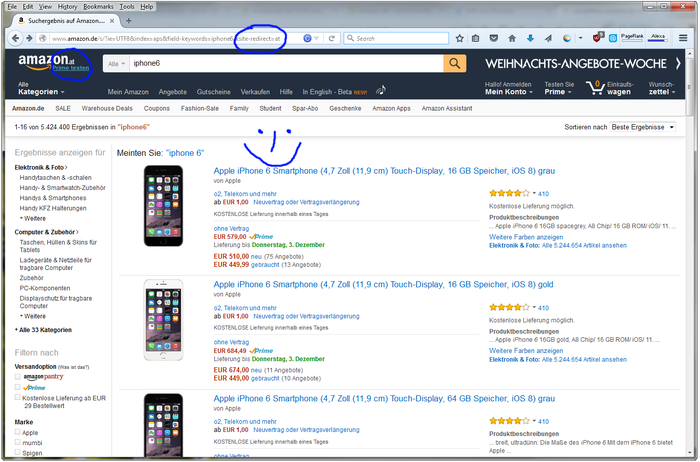Image resolution: width=700 pixels, height=462 pixels.
Task: Click the "iphone 6" Meinten Sie suggestion
Action: coord(185,153)
